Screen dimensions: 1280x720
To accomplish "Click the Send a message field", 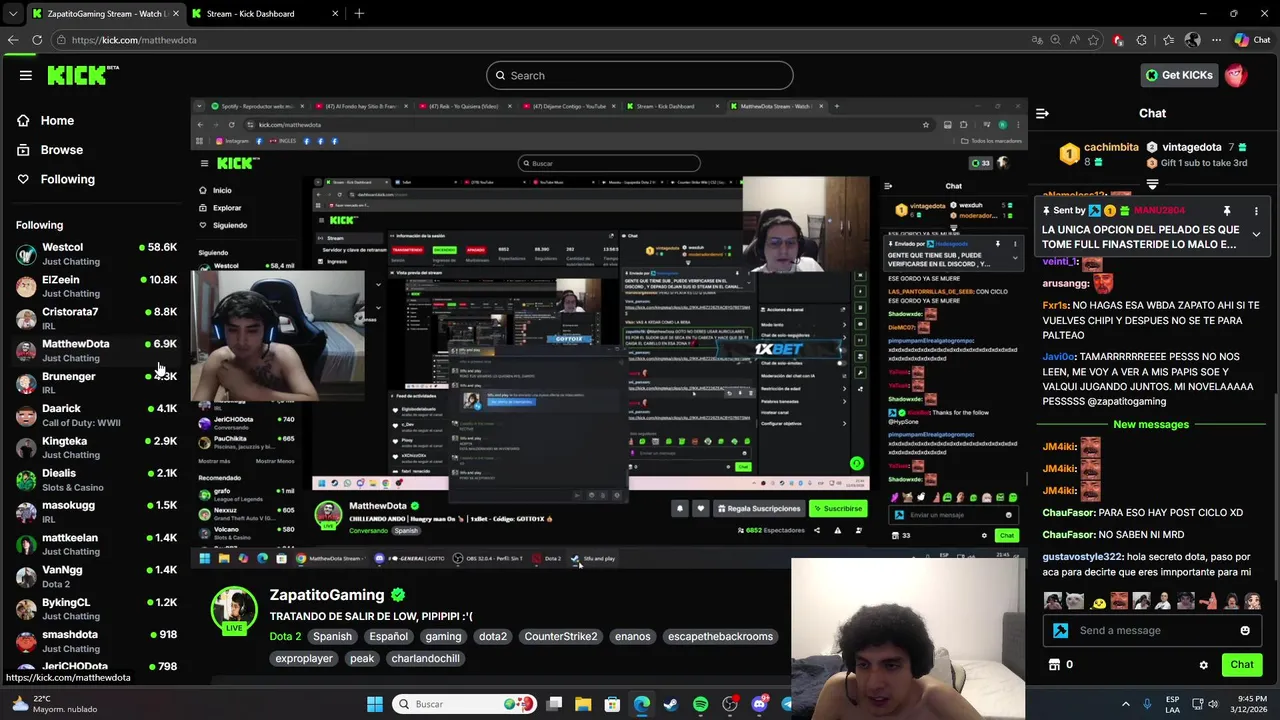I will [x=1150, y=631].
